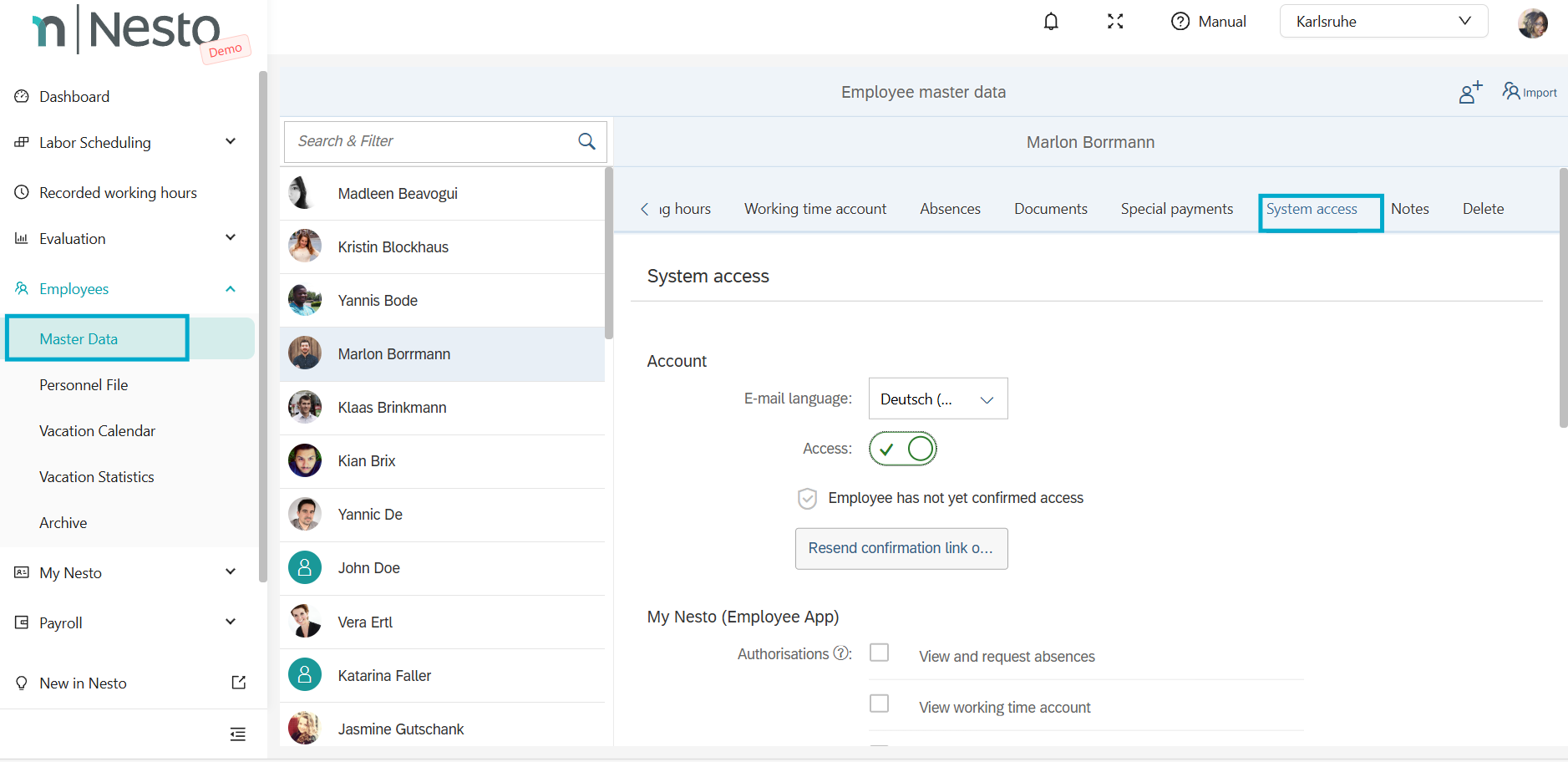
Task: Open the Karlsruhe location dropdown
Action: [x=1383, y=22]
